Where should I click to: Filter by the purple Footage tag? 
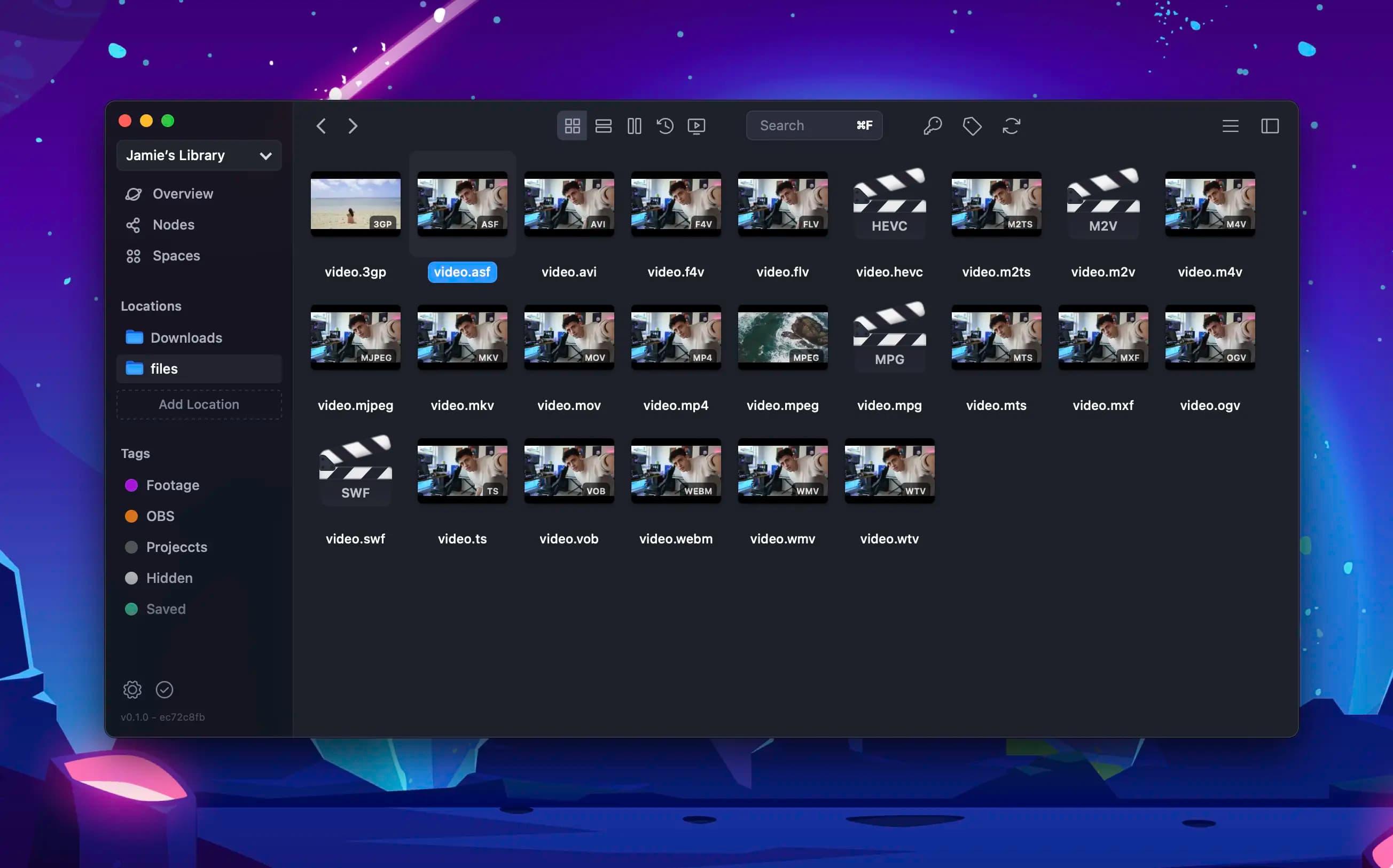[x=199, y=486]
